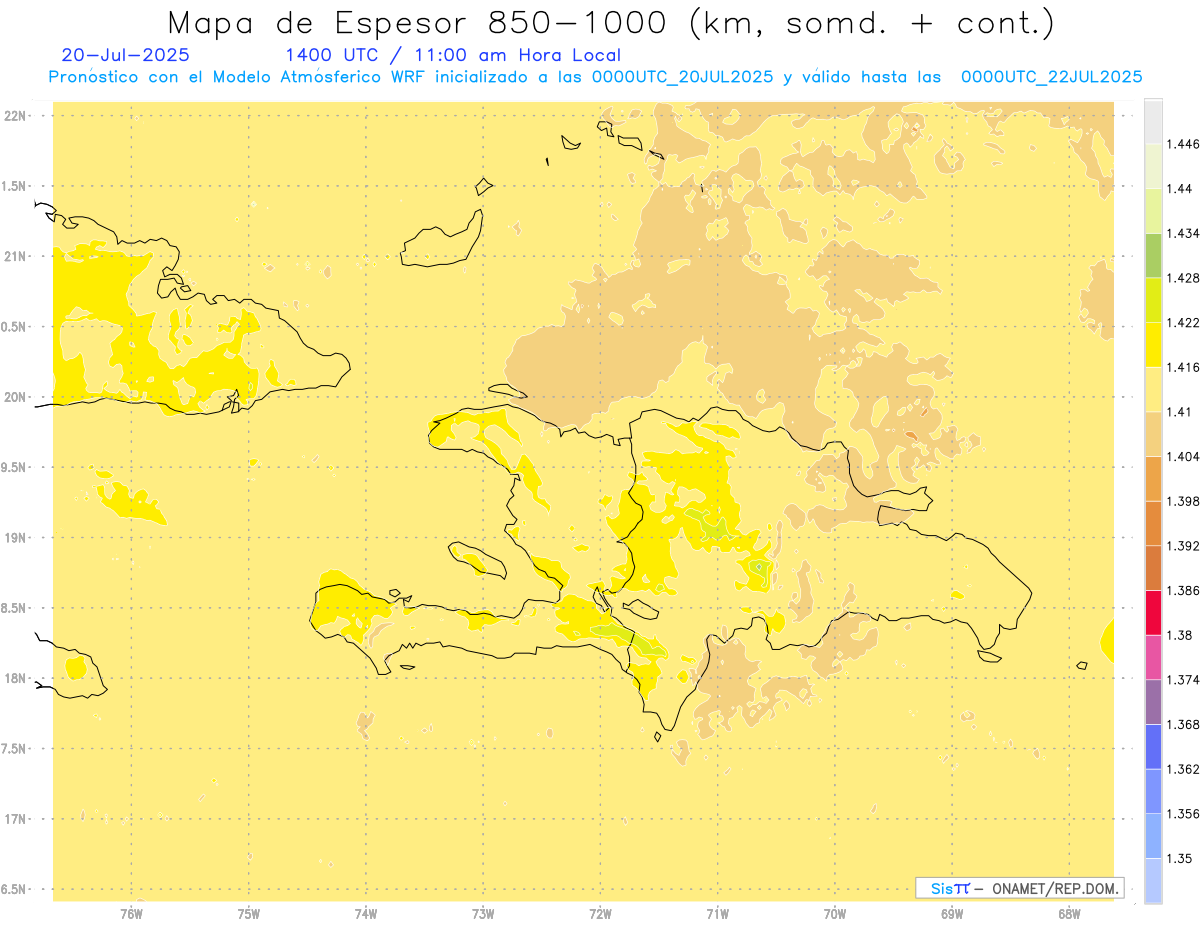The height and width of the screenshot is (927, 1200).
Task: Click the 73W longitude label
Action: (x=483, y=914)
